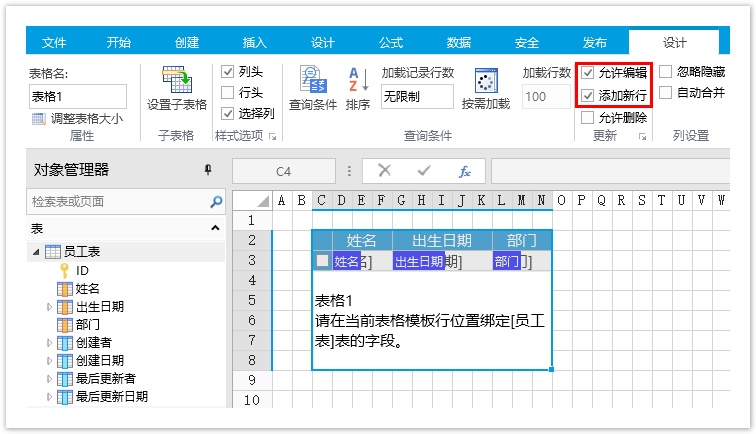
Task: Click the search magnifier in object manager
Action: coord(216,202)
